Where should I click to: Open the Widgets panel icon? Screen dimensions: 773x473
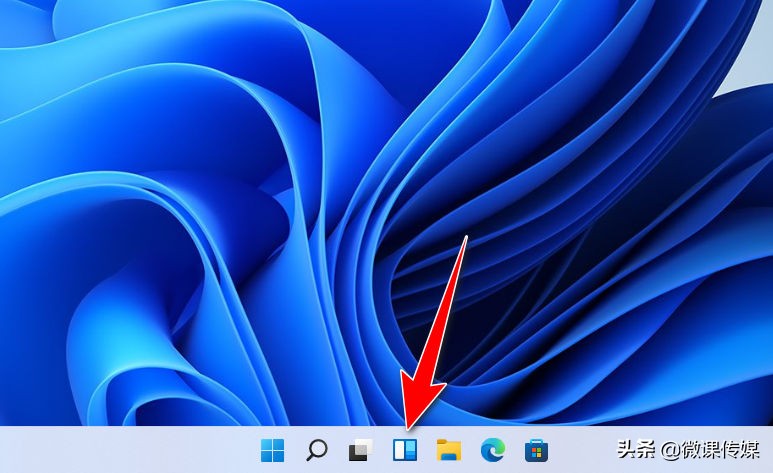coord(405,450)
